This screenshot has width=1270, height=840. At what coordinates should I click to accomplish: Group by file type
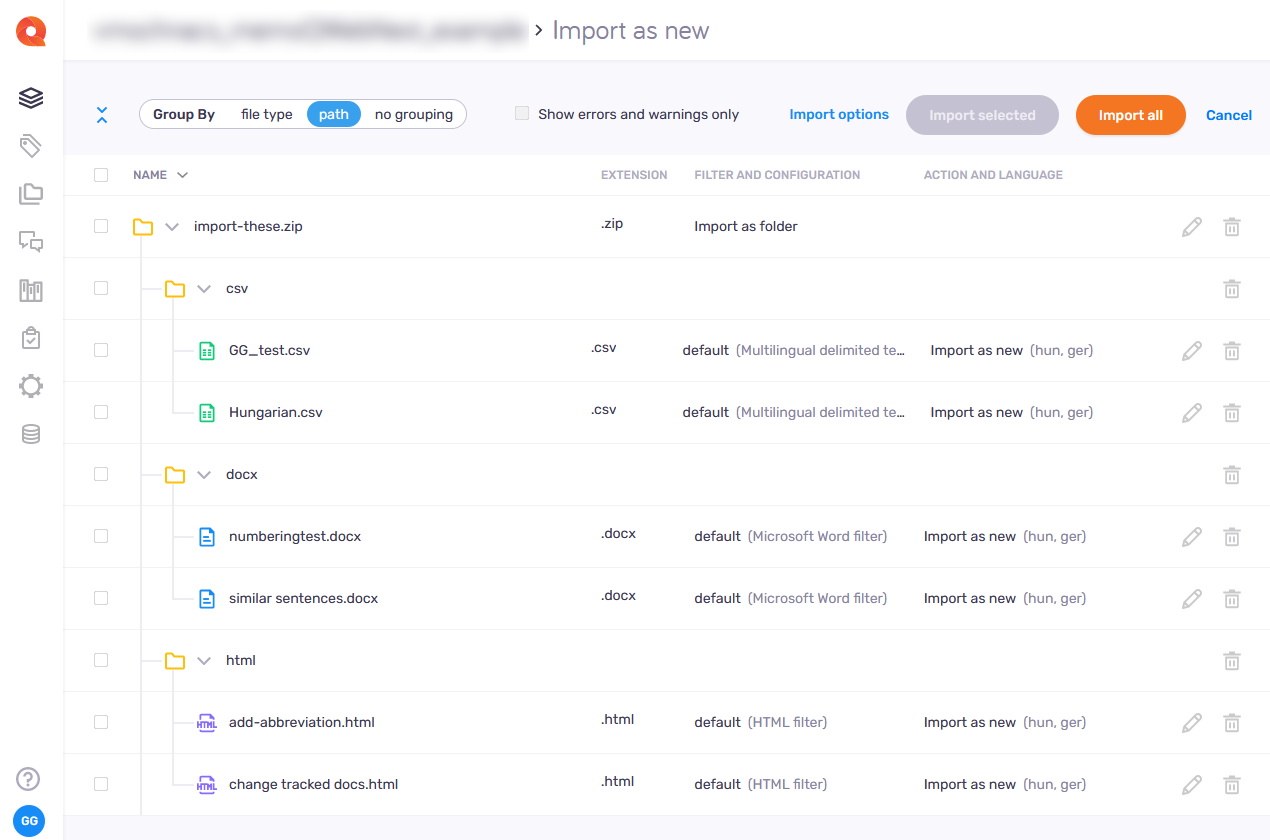pos(266,115)
